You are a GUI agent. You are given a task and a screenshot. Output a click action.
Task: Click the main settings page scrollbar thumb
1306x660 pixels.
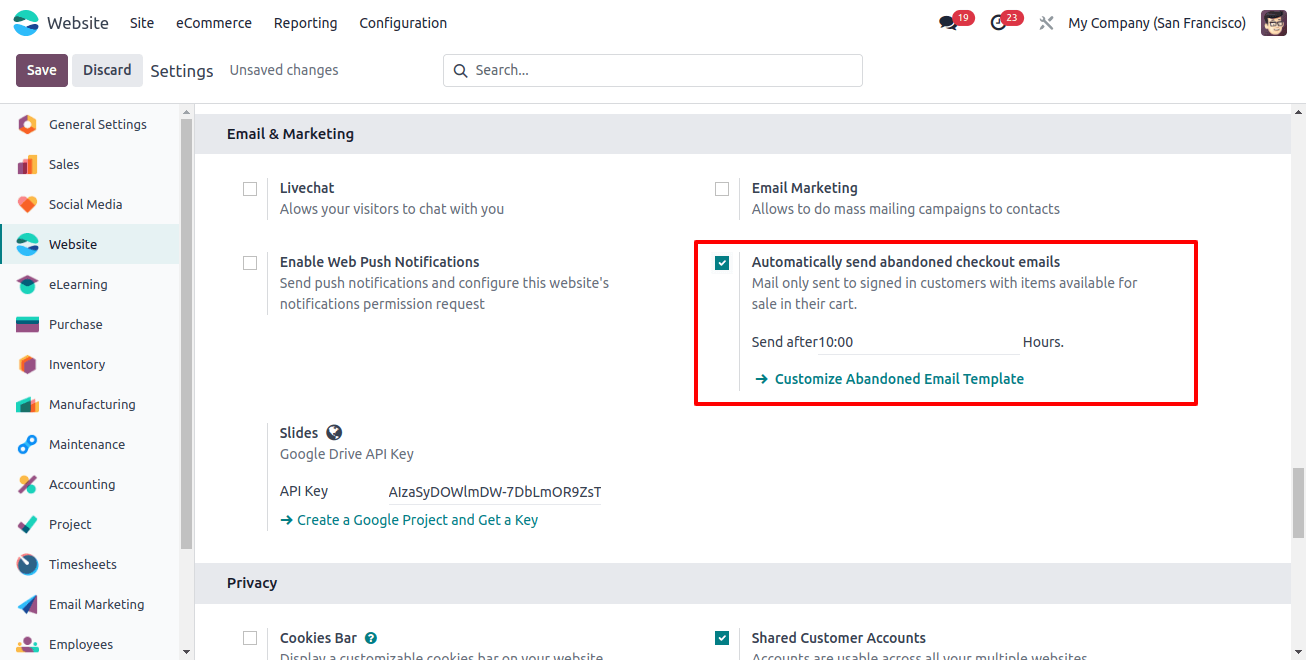[1298, 502]
